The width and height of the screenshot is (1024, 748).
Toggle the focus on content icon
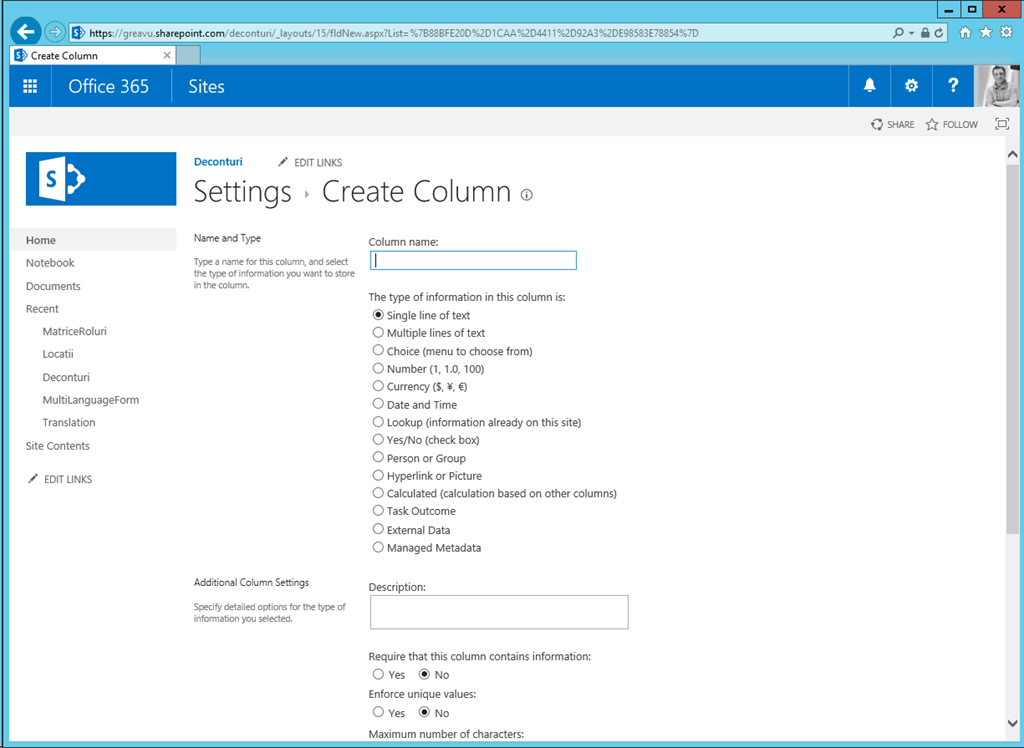[x=1002, y=124]
